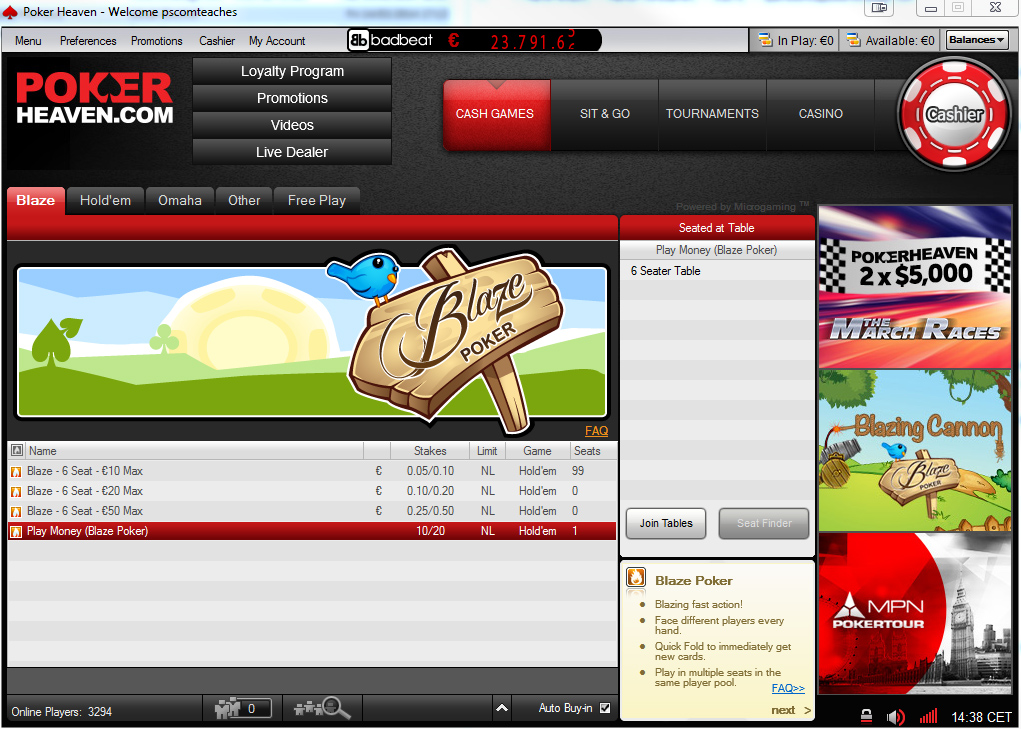Open the round red Cashier chip

[955, 114]
